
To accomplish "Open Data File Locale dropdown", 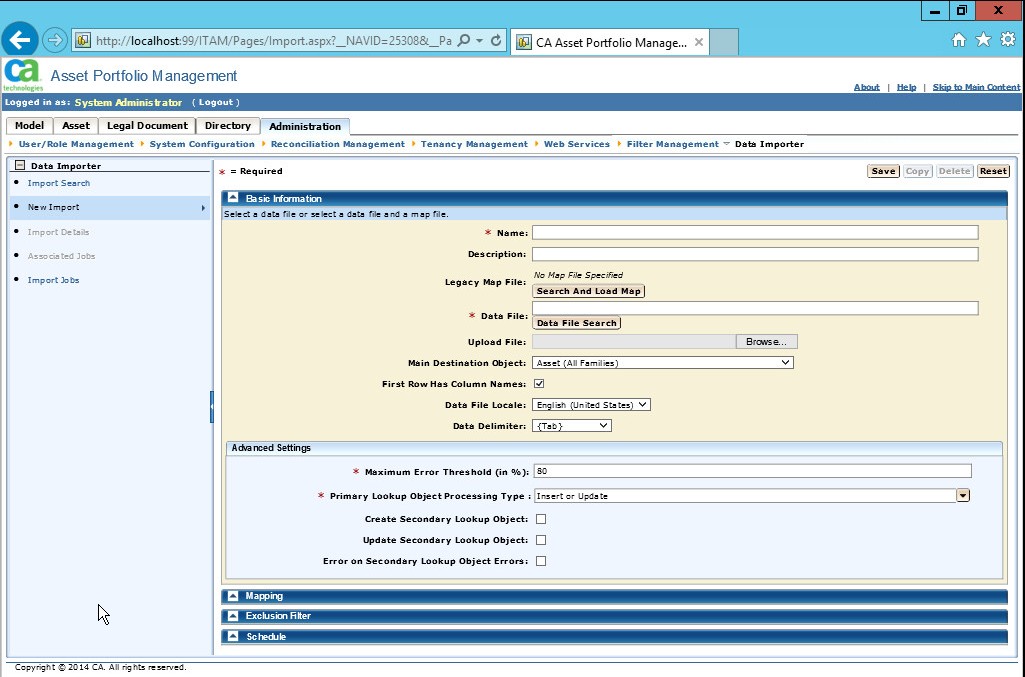I will click(591, 405).
